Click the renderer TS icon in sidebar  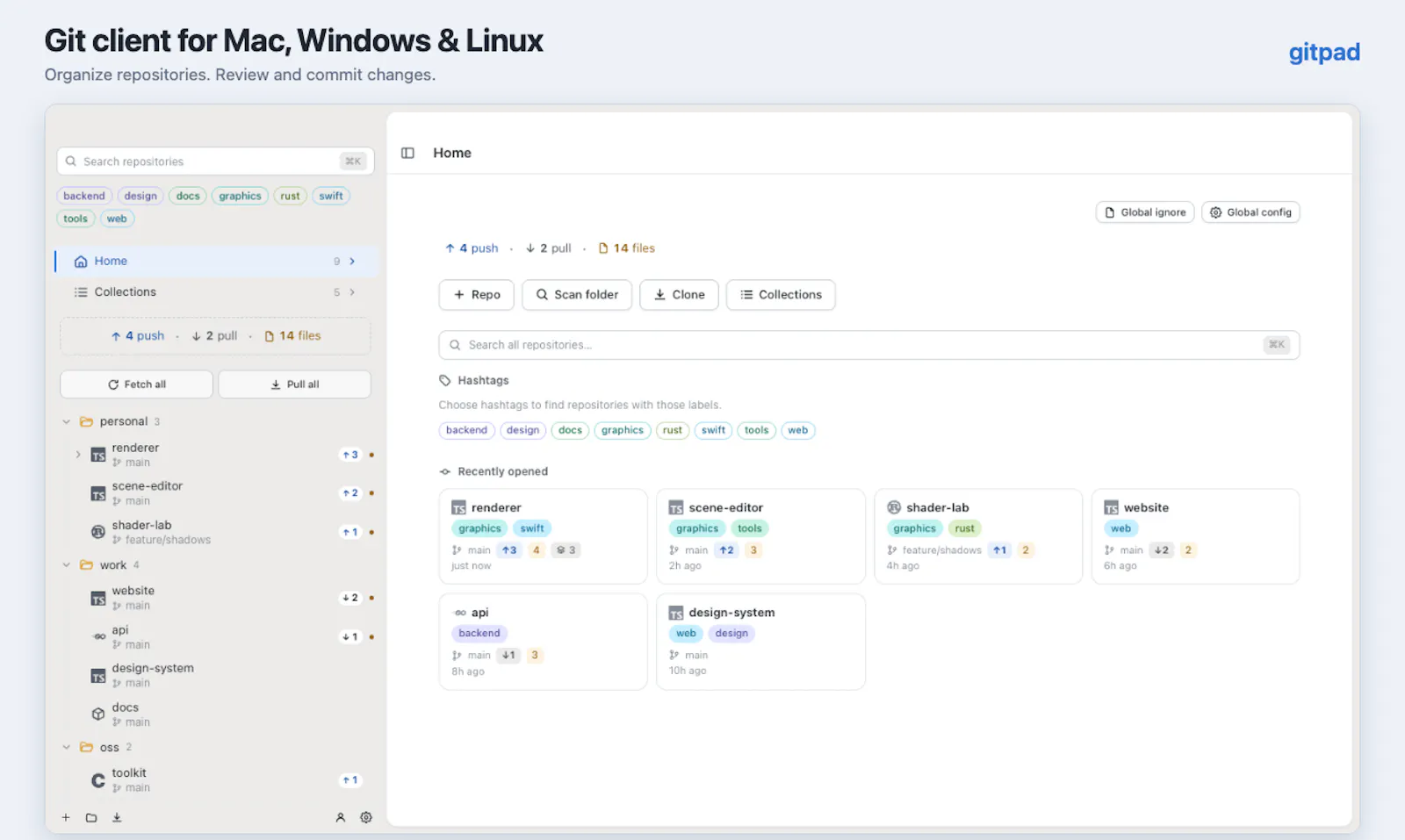[x=98, y=455]
